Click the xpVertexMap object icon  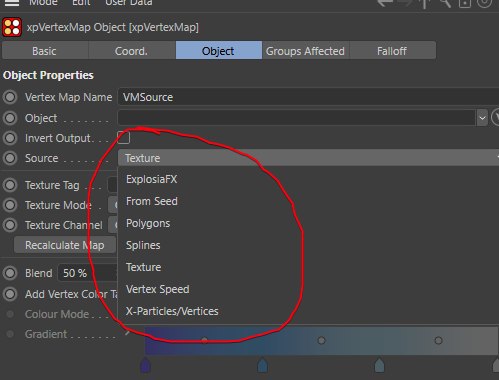(x=12, y=27)
